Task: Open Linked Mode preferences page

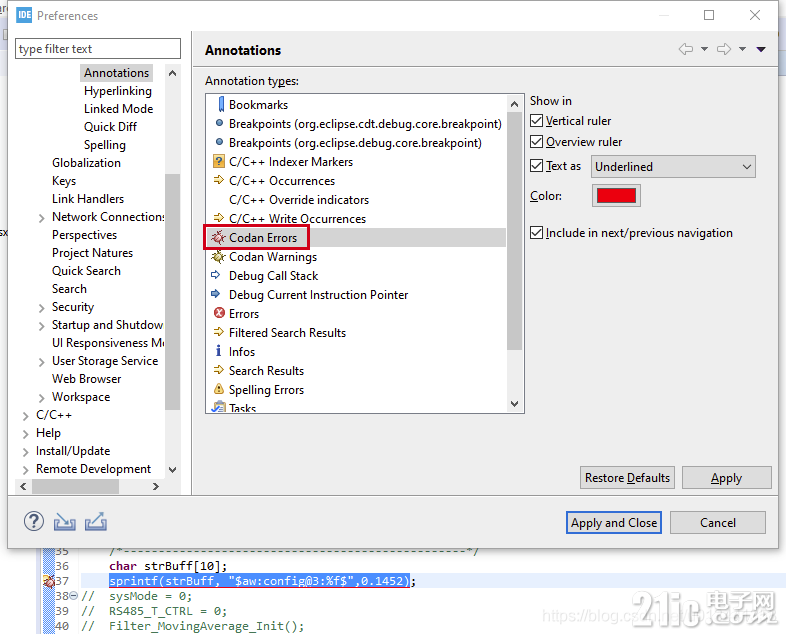Action: click(x=118, y=109)
